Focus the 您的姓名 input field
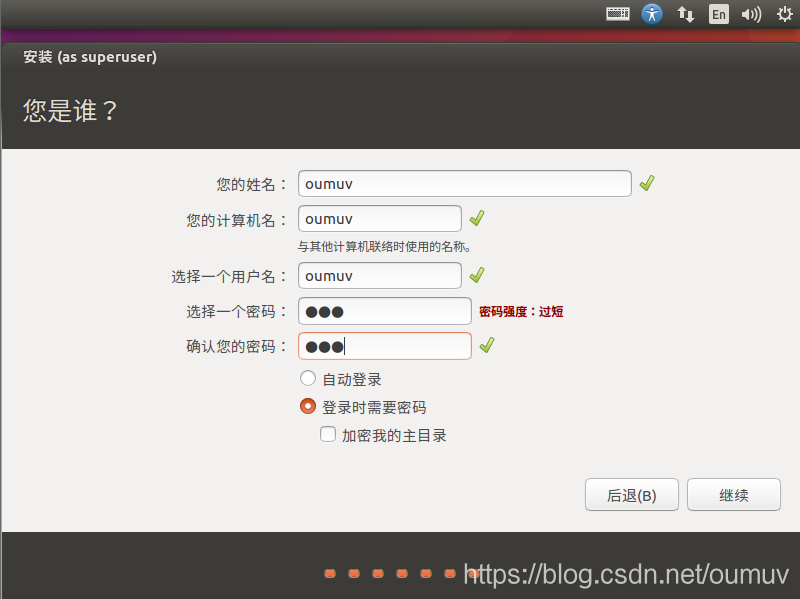This screenshot has width=800, height=599. (465, 184)
